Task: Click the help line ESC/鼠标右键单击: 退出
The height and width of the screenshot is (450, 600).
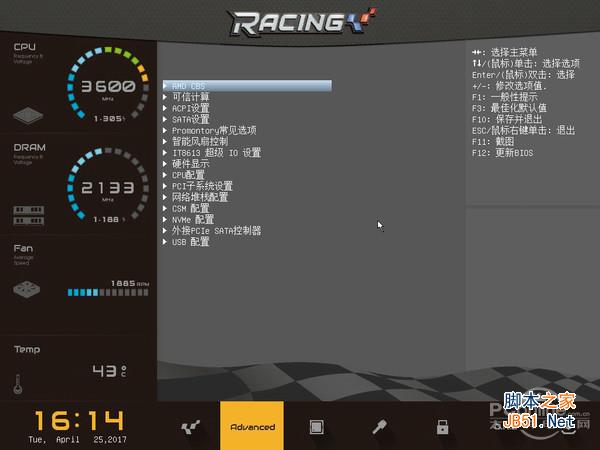Action: pos(523,130)
